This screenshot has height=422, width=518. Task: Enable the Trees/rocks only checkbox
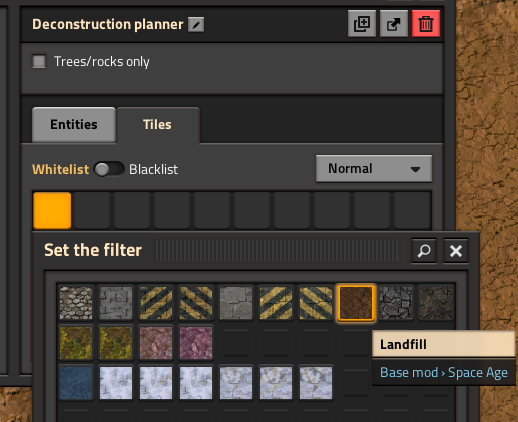(x=39, y=61)
